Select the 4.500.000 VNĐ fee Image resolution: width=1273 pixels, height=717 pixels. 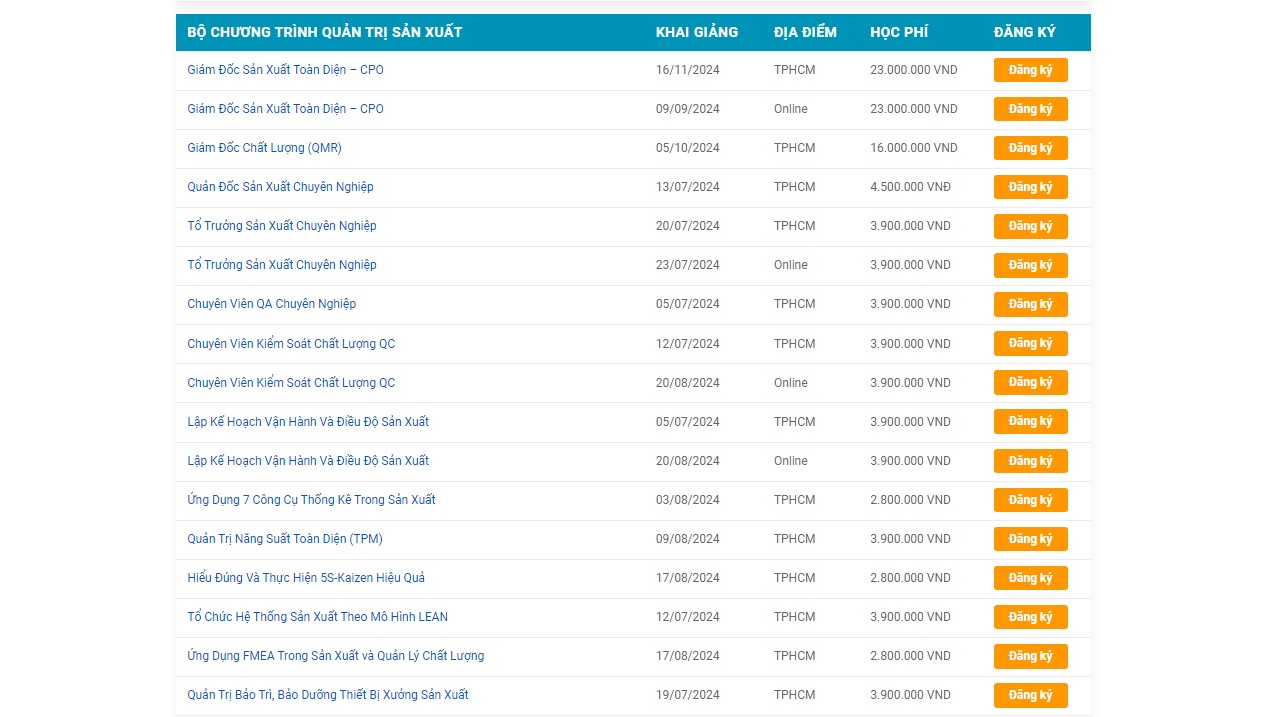coord(911,187)
